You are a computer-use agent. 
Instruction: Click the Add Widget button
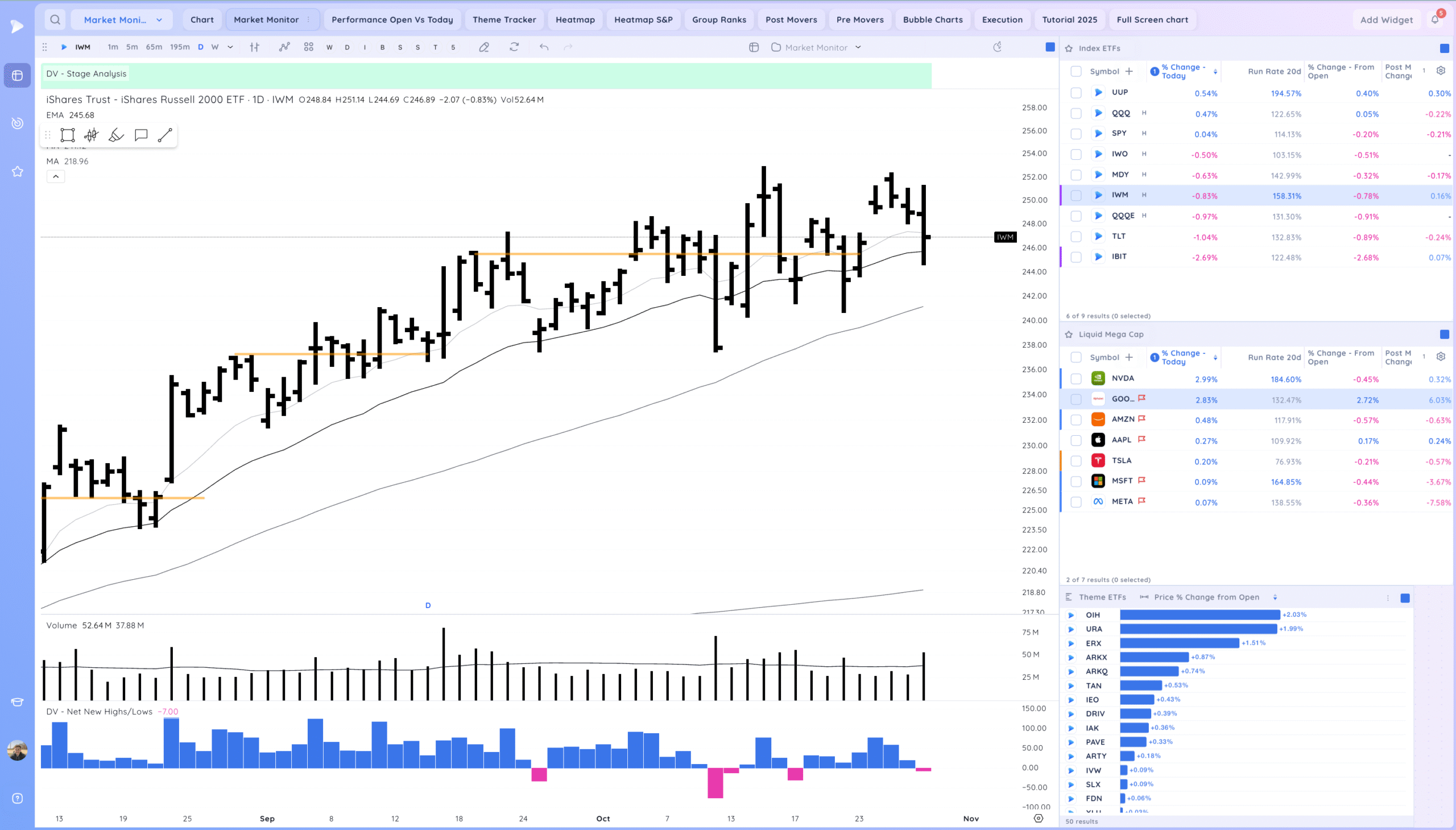pos(1386,20)
